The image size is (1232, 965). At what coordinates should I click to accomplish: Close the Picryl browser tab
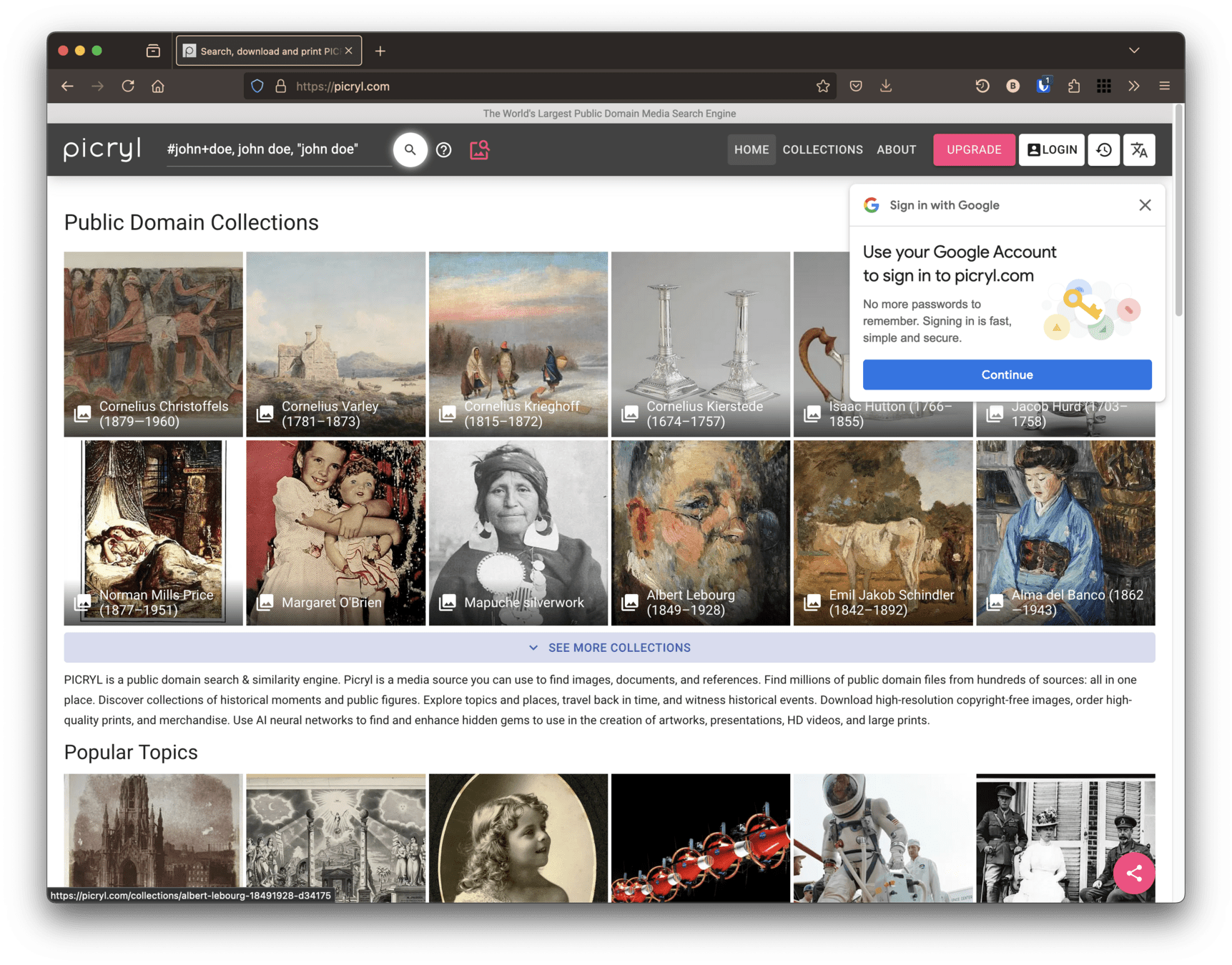coord(349,51)
